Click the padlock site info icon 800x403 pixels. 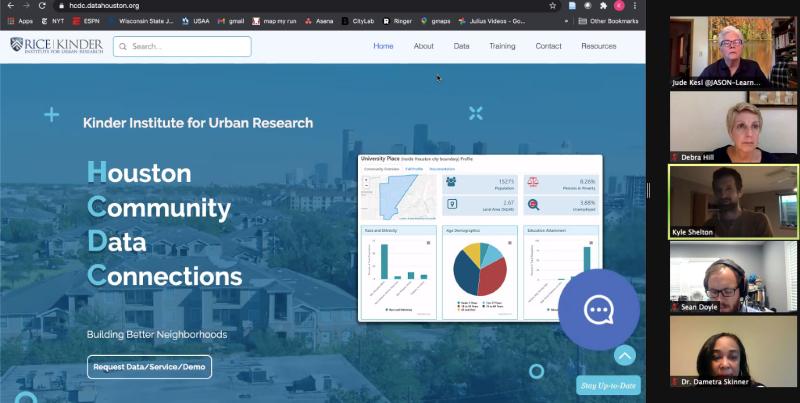(61, 6)
